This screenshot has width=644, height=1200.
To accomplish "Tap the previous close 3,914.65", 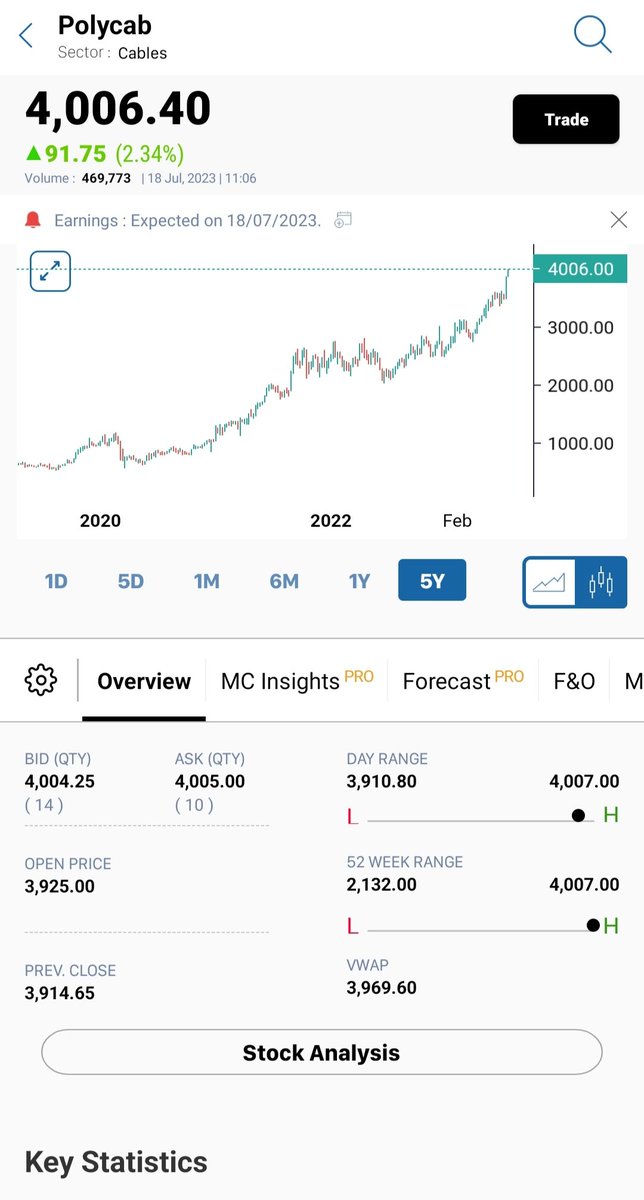I will 60,993.
